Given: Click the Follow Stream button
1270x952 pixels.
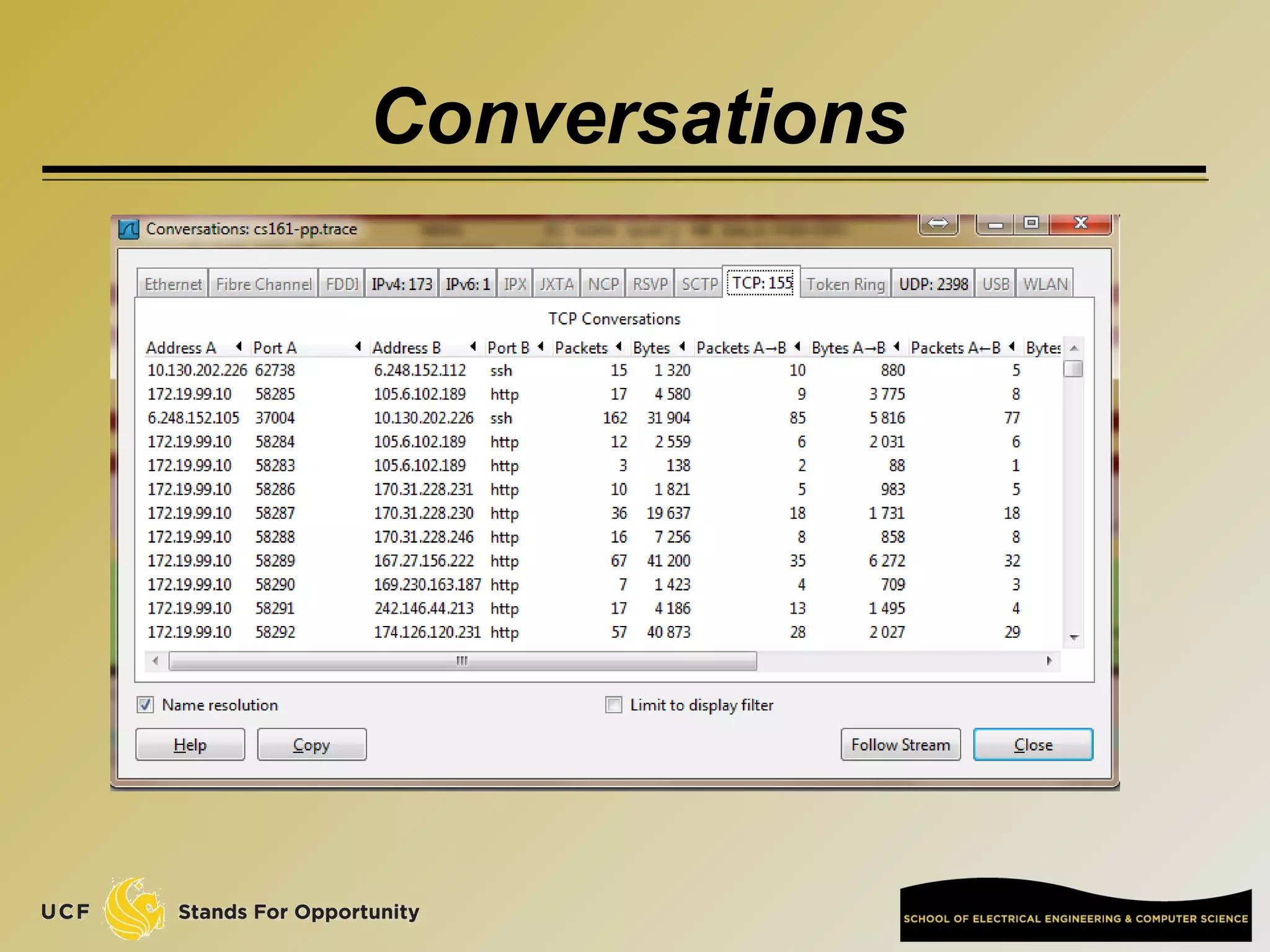Looking at the screenshot, I should tap(900, 744).
